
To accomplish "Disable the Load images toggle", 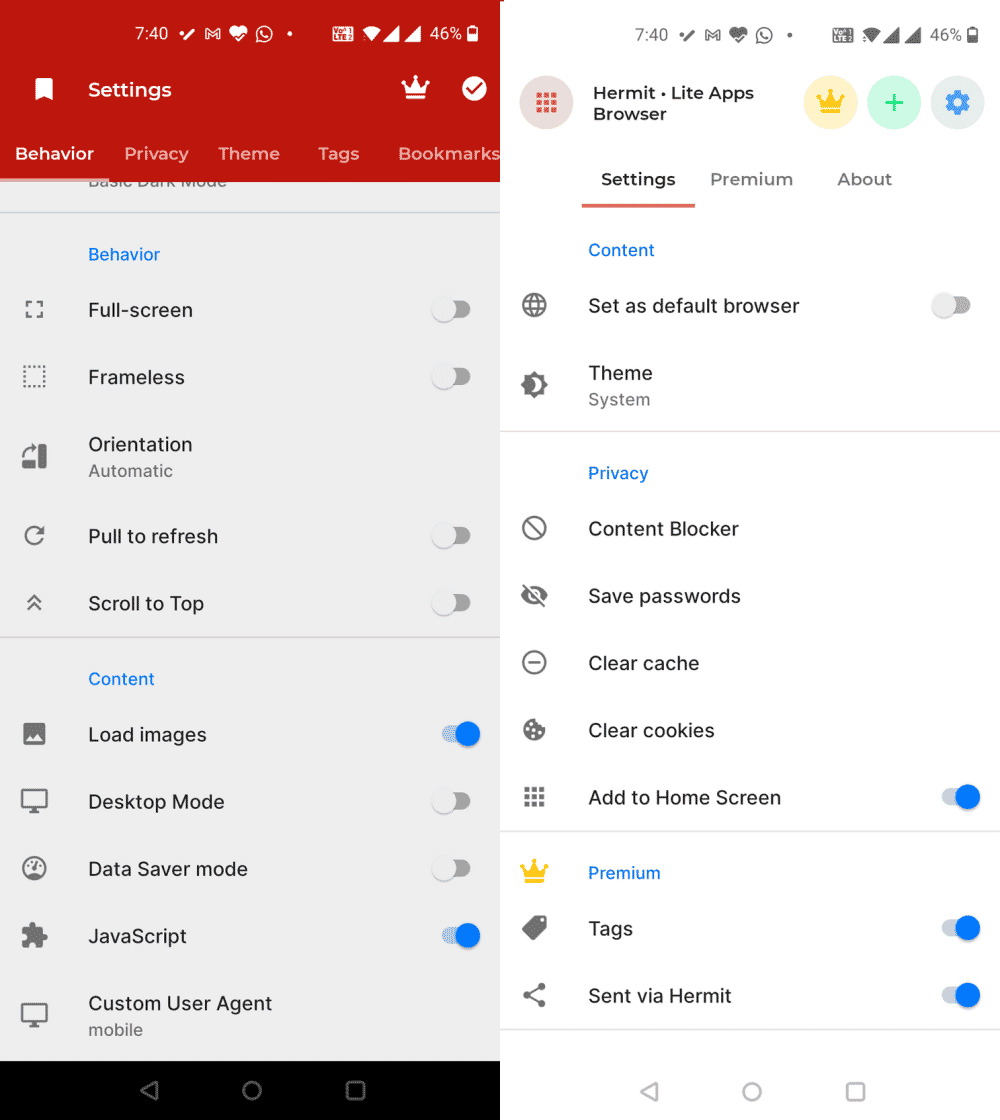I will (458, 733).
